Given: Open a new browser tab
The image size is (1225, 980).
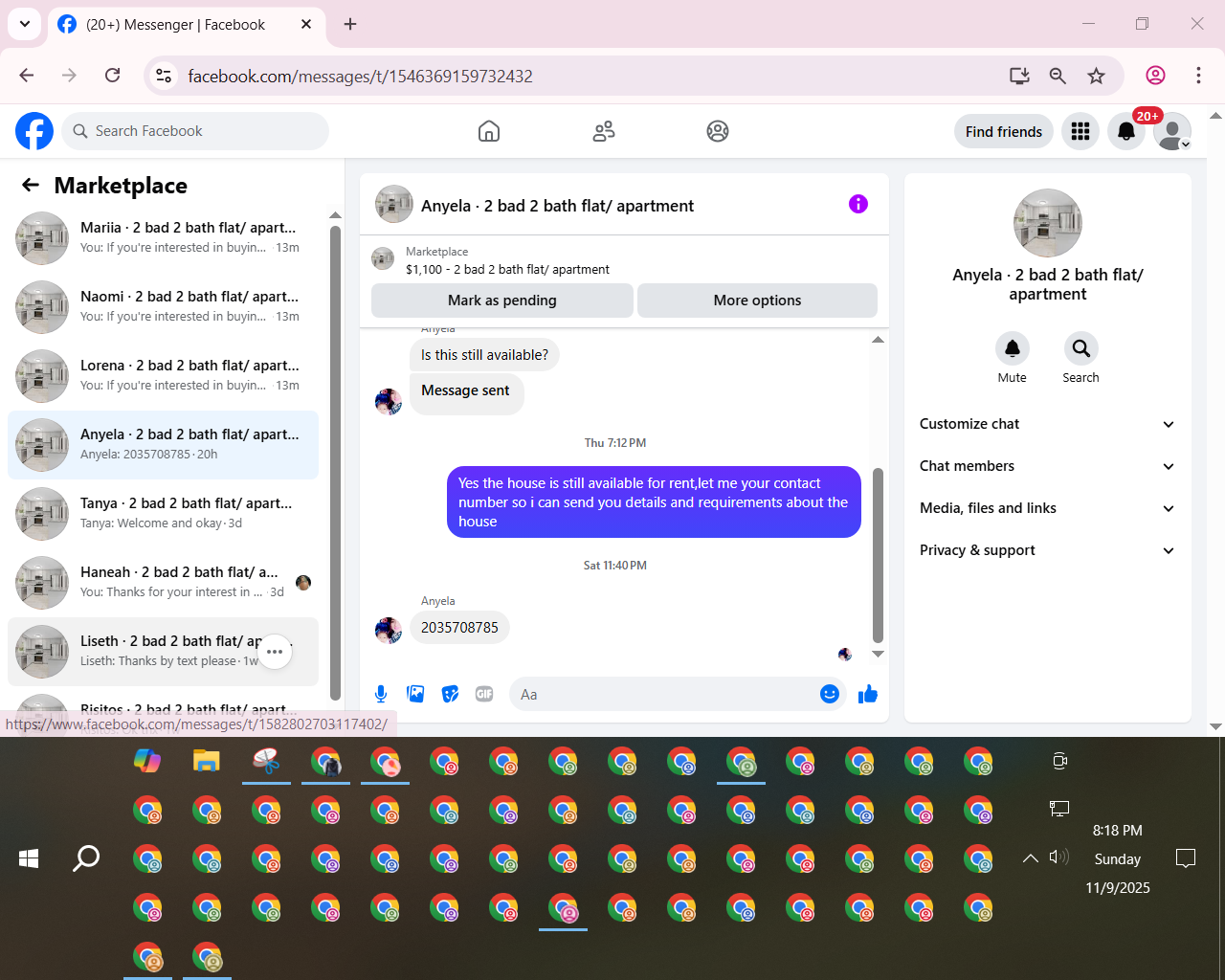Looking at the screenshot, I should pyautogui.click(x=350, y=24).
